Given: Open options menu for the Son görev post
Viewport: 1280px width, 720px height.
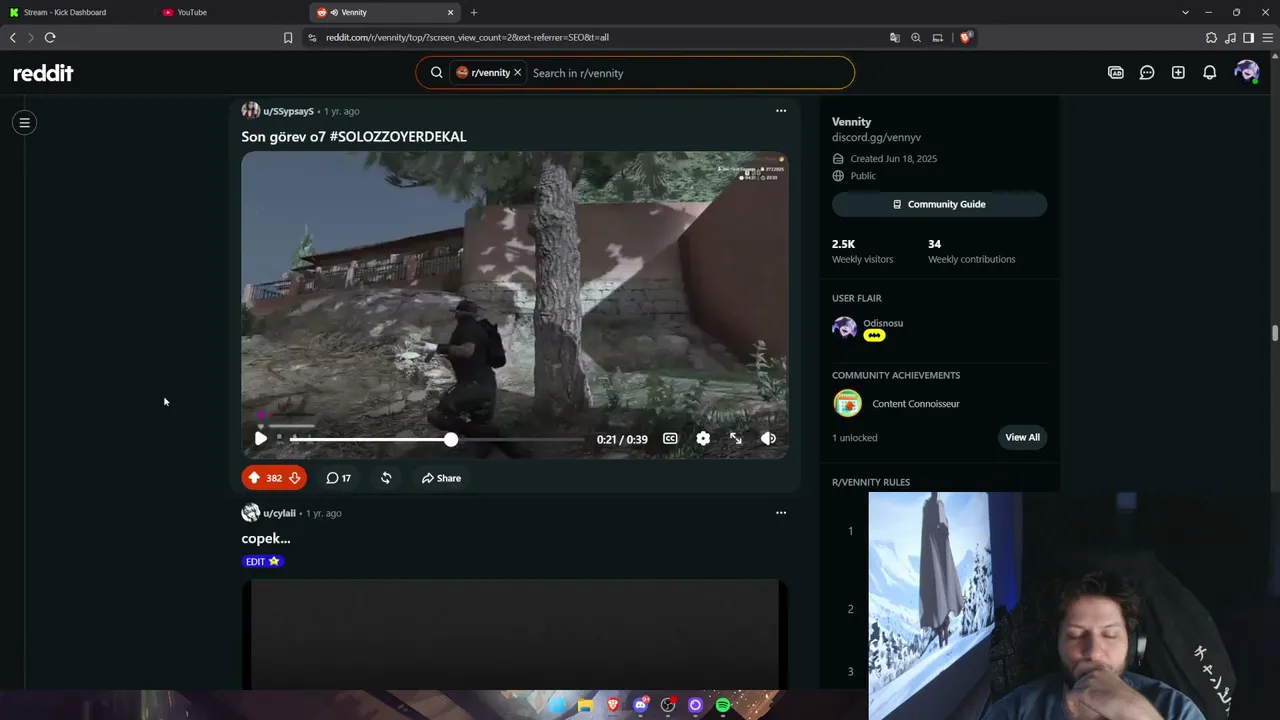Looking at the screenshot, I should pyautogui.click(x=781, y=111).
